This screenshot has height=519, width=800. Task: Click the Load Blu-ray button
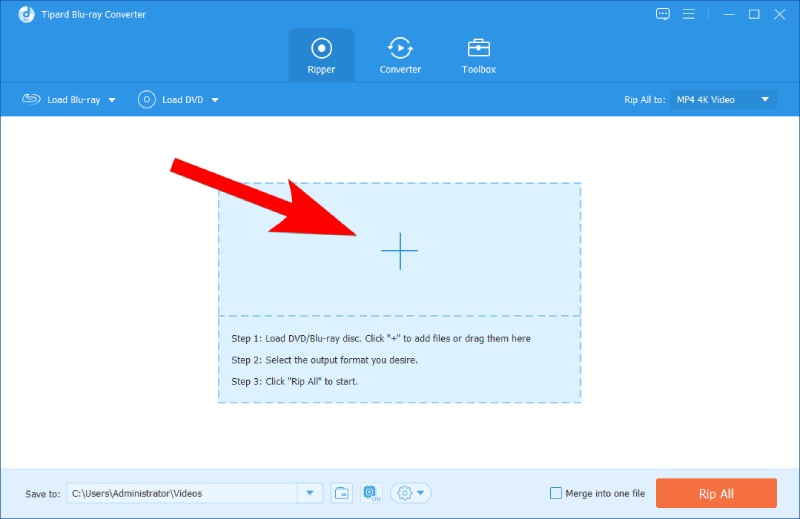[62, 100]
